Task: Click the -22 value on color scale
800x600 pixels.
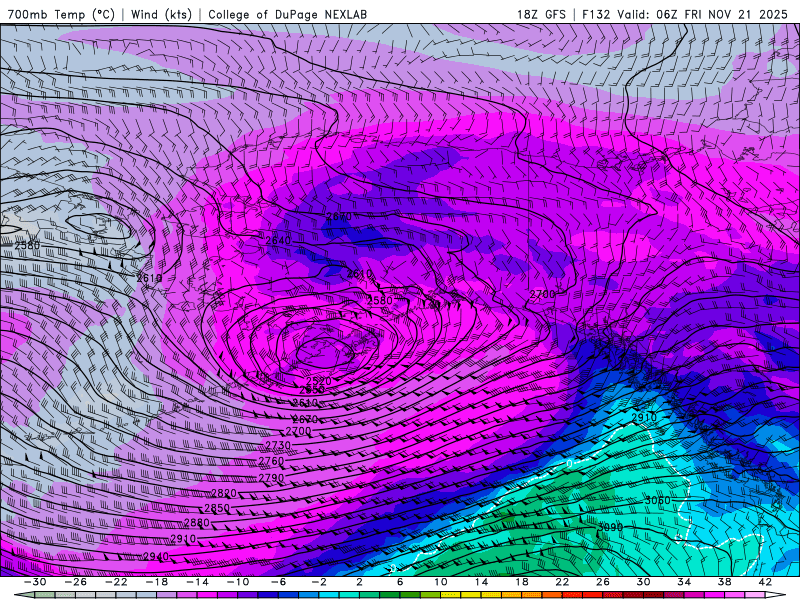Action: pos(116,582)
